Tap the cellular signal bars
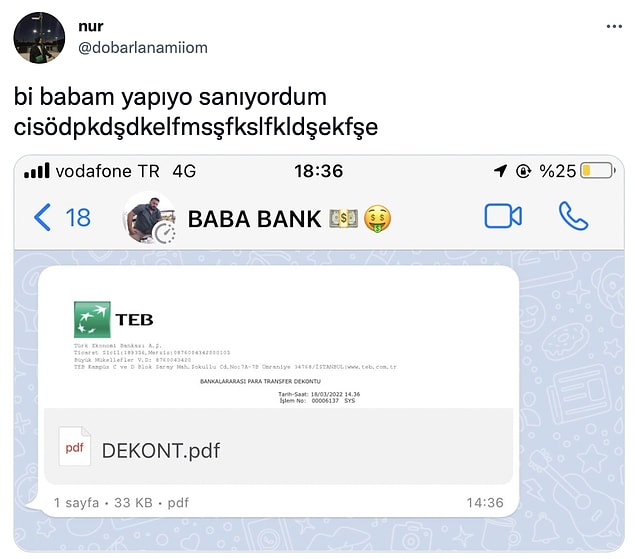 [x=36, y=171]
